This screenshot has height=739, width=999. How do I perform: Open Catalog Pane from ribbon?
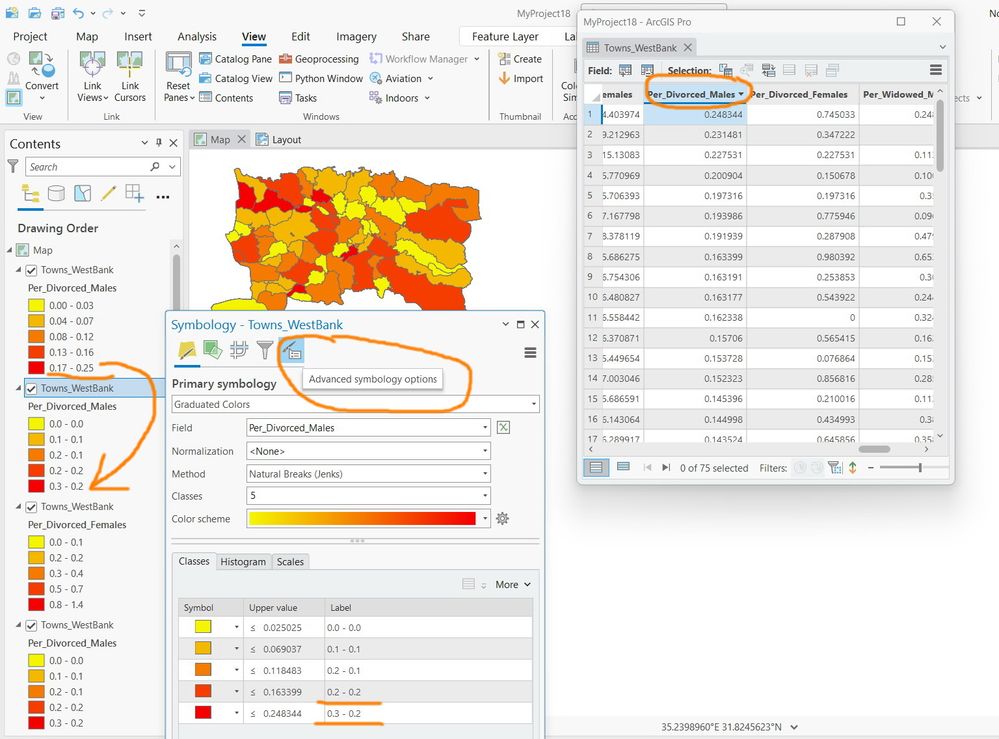[x=235, y=59]
